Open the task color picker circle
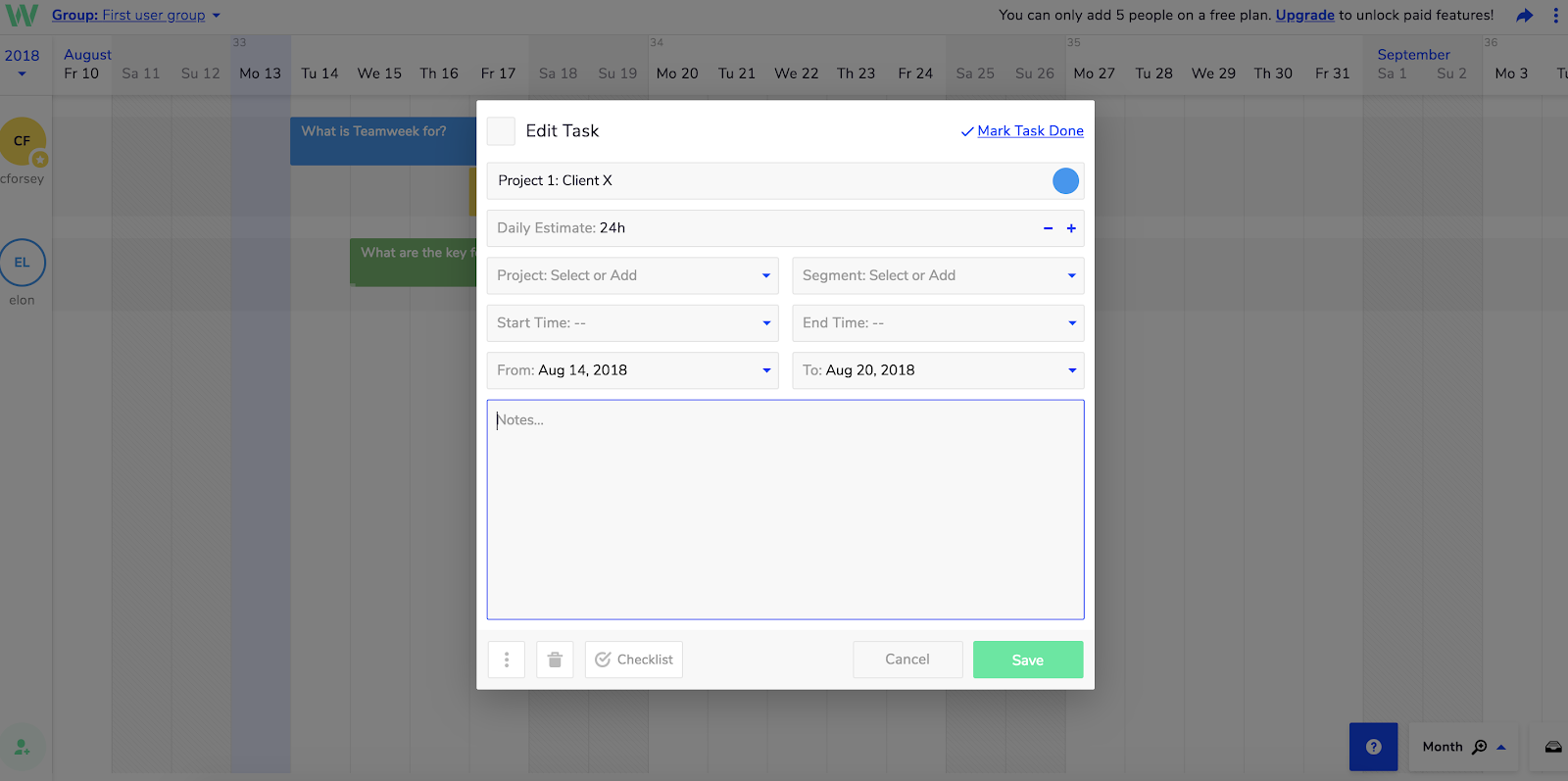Screen dimensions: 1568x781 click(1065, 180)
